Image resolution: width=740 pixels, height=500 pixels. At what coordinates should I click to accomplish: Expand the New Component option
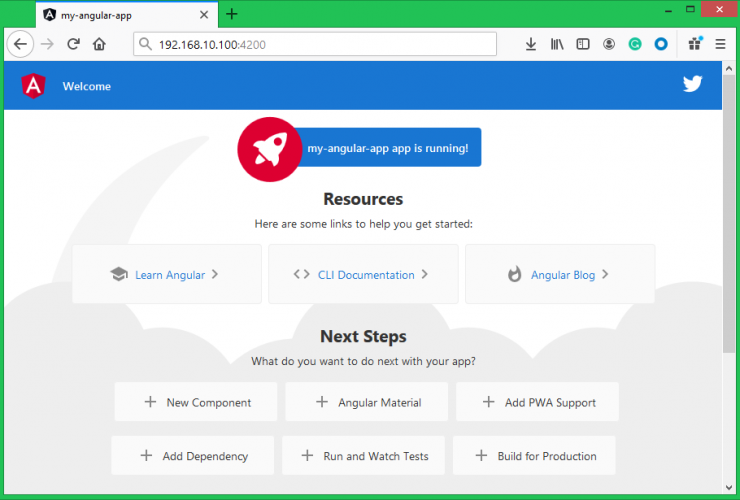point(197,402)
